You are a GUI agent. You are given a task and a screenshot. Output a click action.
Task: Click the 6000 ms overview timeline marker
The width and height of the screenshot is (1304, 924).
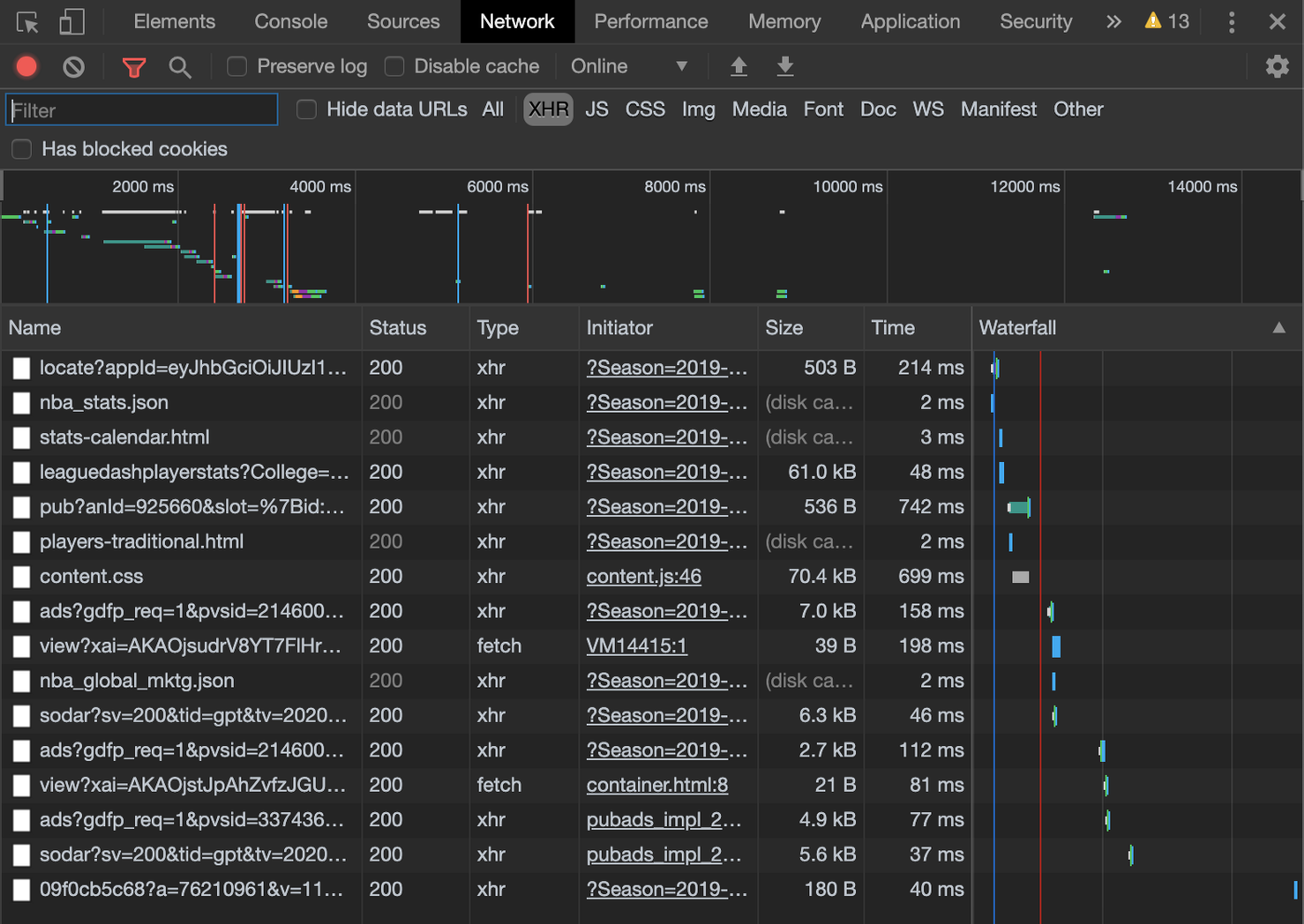[x=497, y=186]
